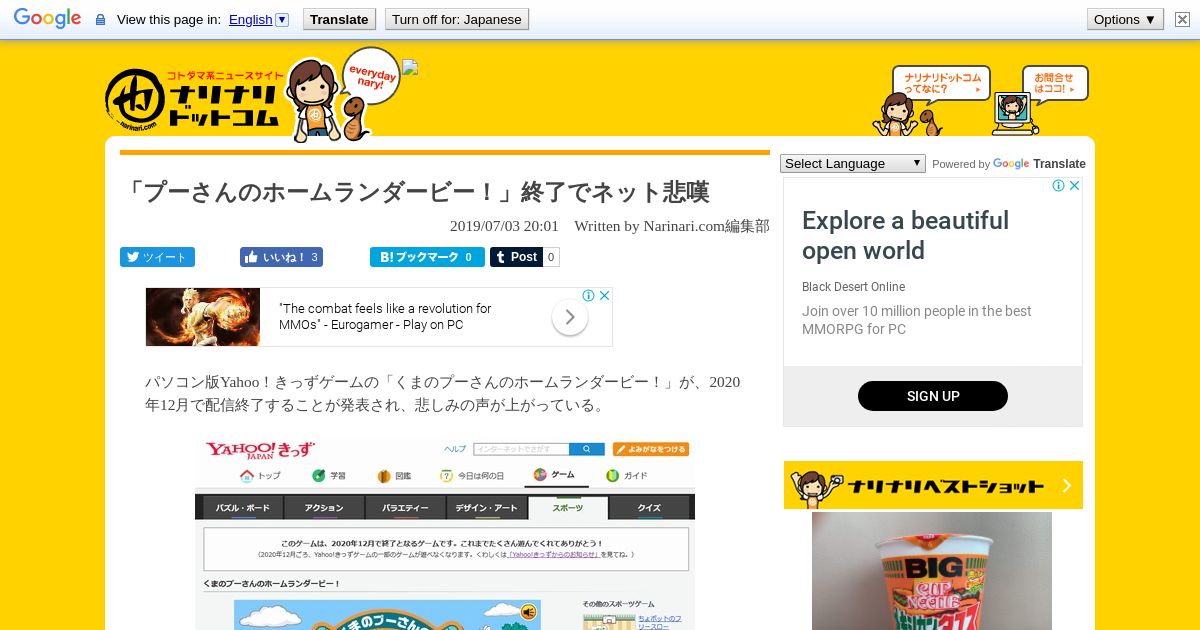Viewport: 1200px width, 630px height.
Task: Click the Yahoo!きっずからのお知らせ link in notice
Action: click(554, 554)
